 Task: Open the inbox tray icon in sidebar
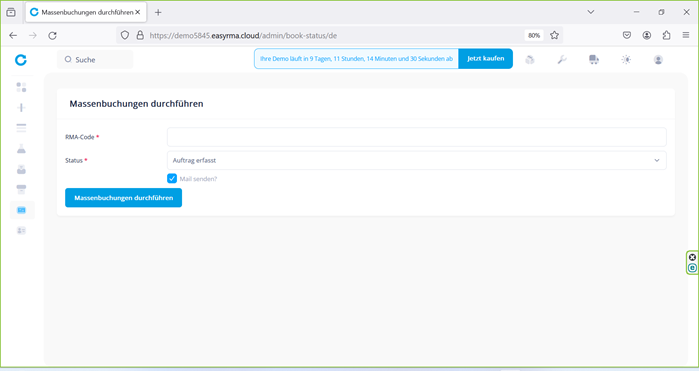(x=21, y=169)
